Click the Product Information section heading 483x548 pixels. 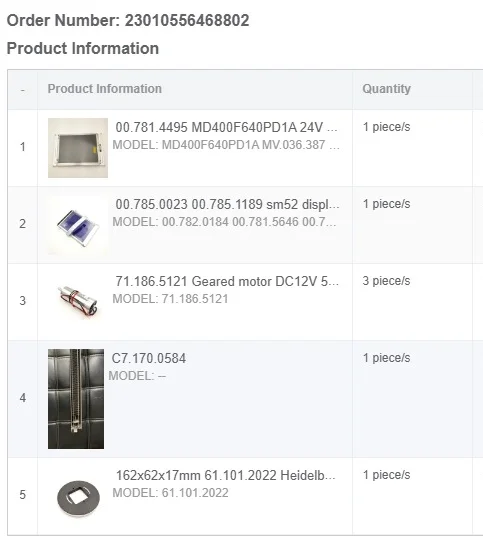83,48
